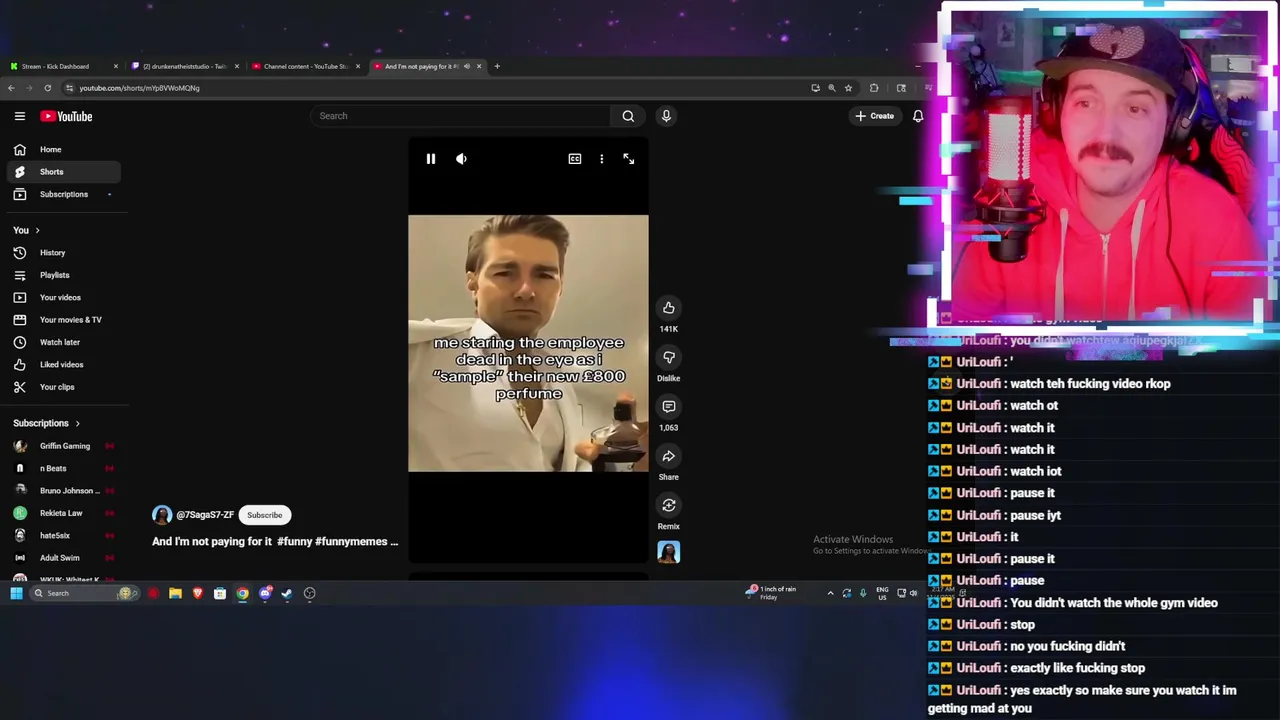Bookmark this page with the star
Screen dimensions: 1280x720
(x=848, y=88)
